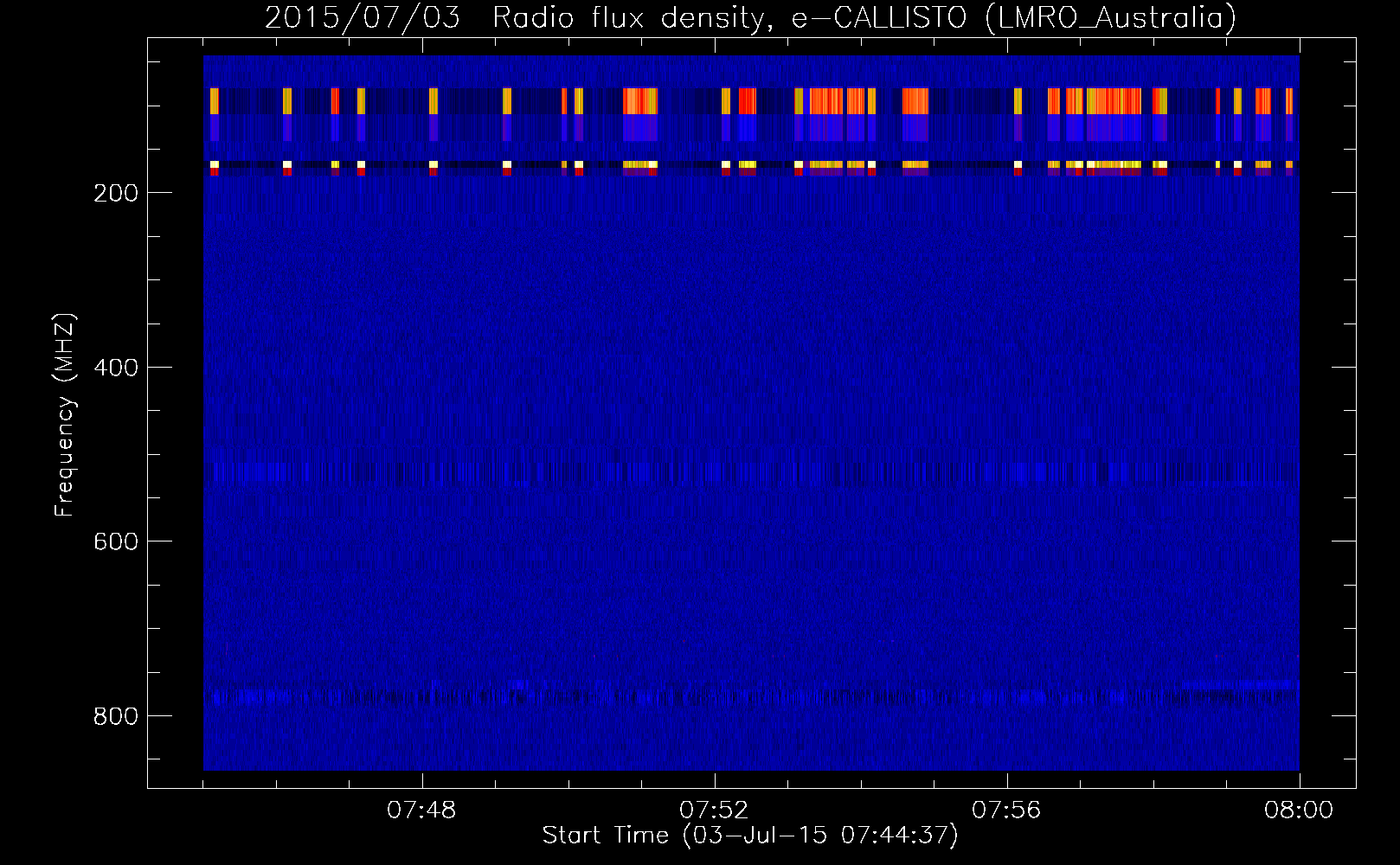Click the plot title '2015/07/03 Radio flux density'
Viewport: 1400px width, 865px height.
click(750, 18)
